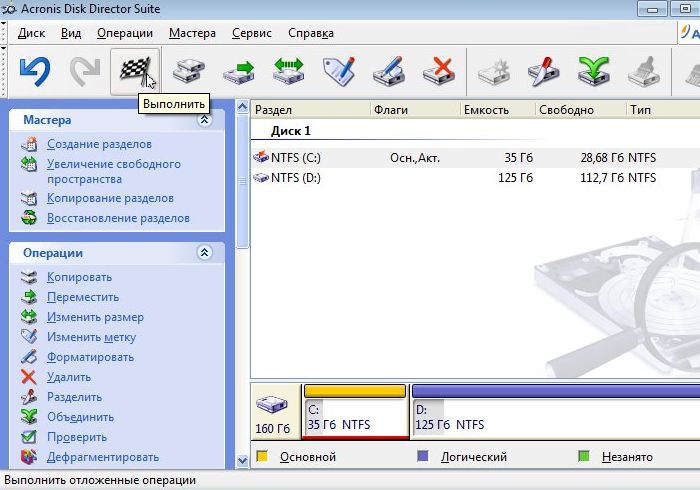The width and height of the screenshot is (700, 490).
Task: Click sidebar scrollbar up arrow
Action: (x=242, y=107)
